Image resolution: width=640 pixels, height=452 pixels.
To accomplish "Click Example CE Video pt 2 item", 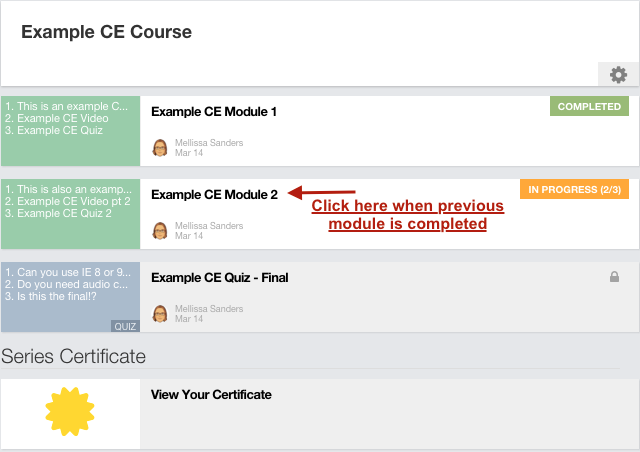I will point(68,201).
